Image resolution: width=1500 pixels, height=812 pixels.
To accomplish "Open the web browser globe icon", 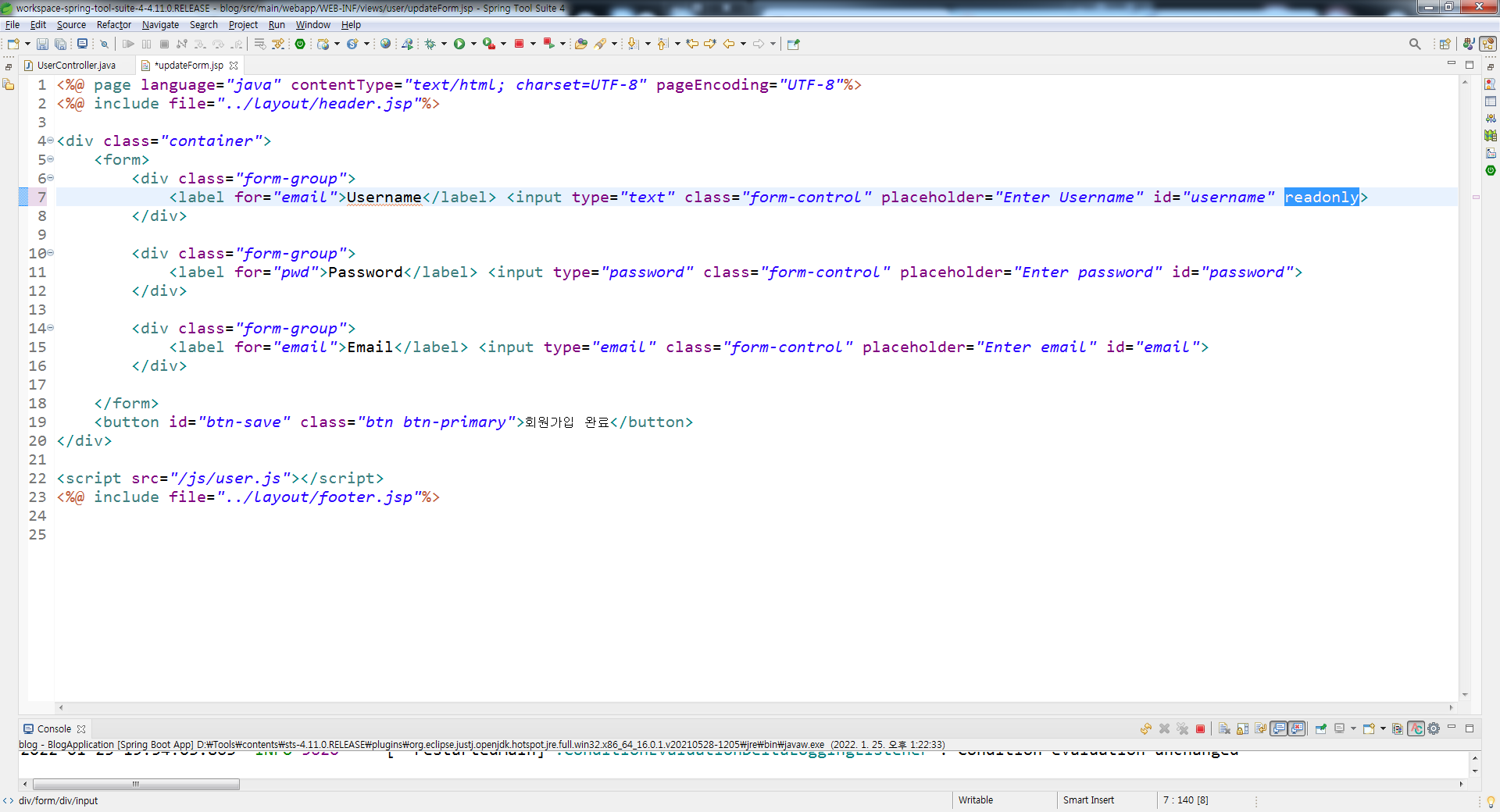I will coord(385,44).
